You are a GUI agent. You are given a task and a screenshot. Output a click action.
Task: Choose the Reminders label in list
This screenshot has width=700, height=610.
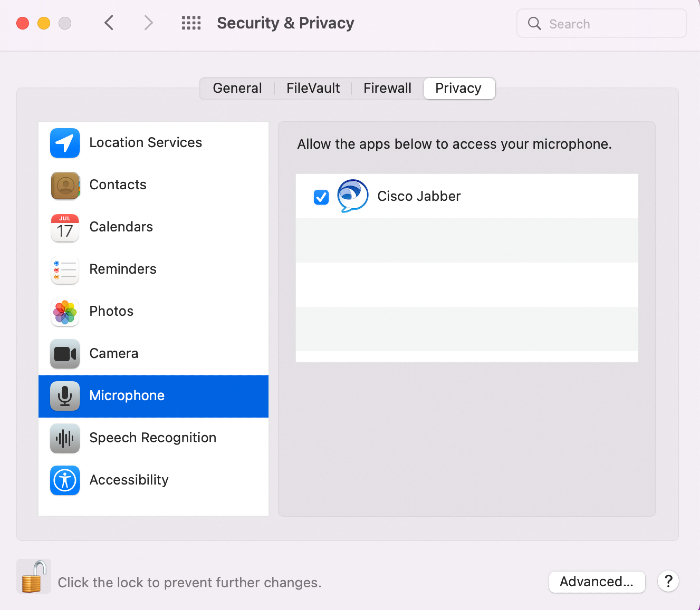[x=123, y=269]
